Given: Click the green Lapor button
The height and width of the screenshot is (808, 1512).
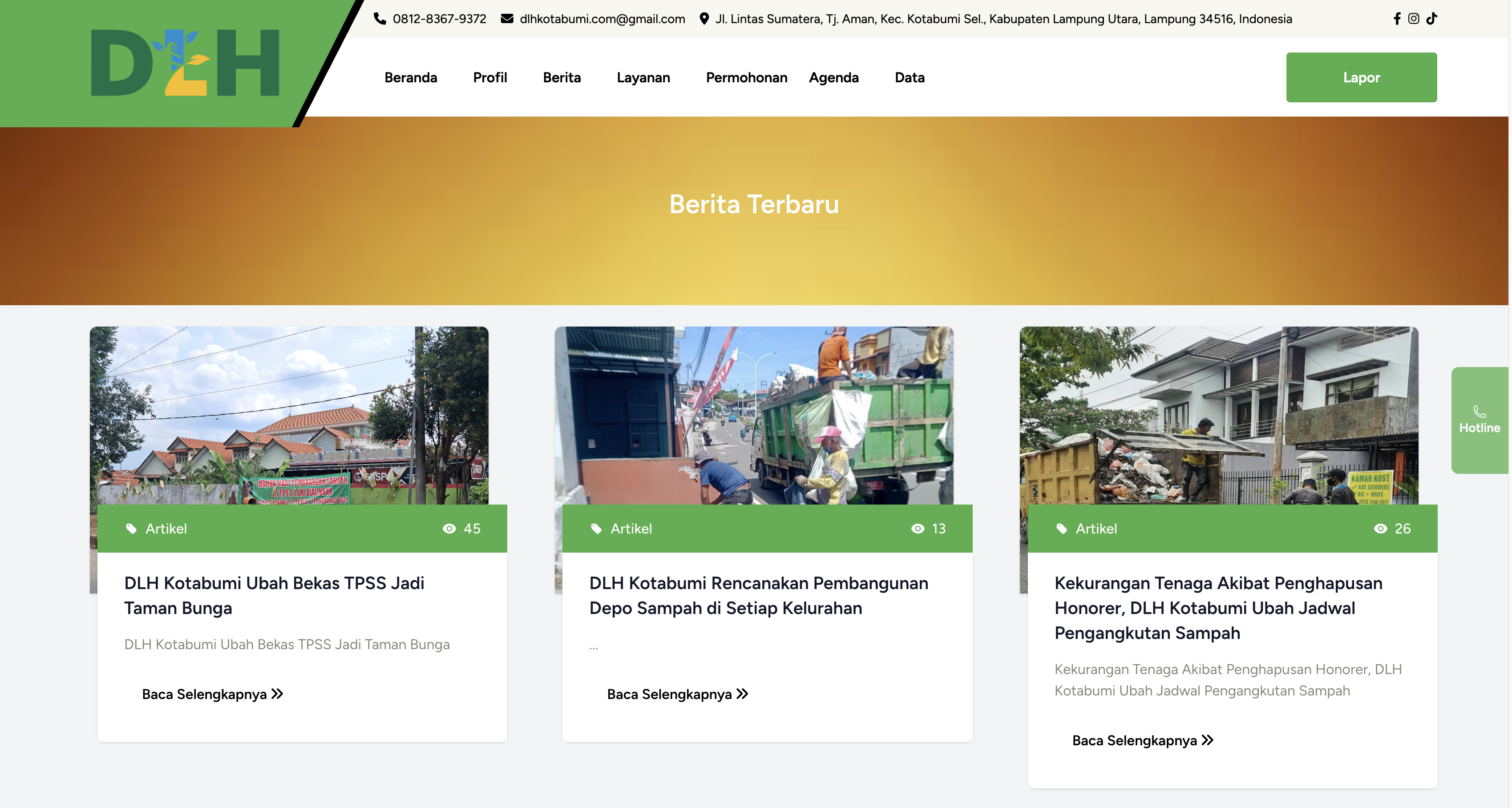Looking at the screenshot, I should point(1362,77).
